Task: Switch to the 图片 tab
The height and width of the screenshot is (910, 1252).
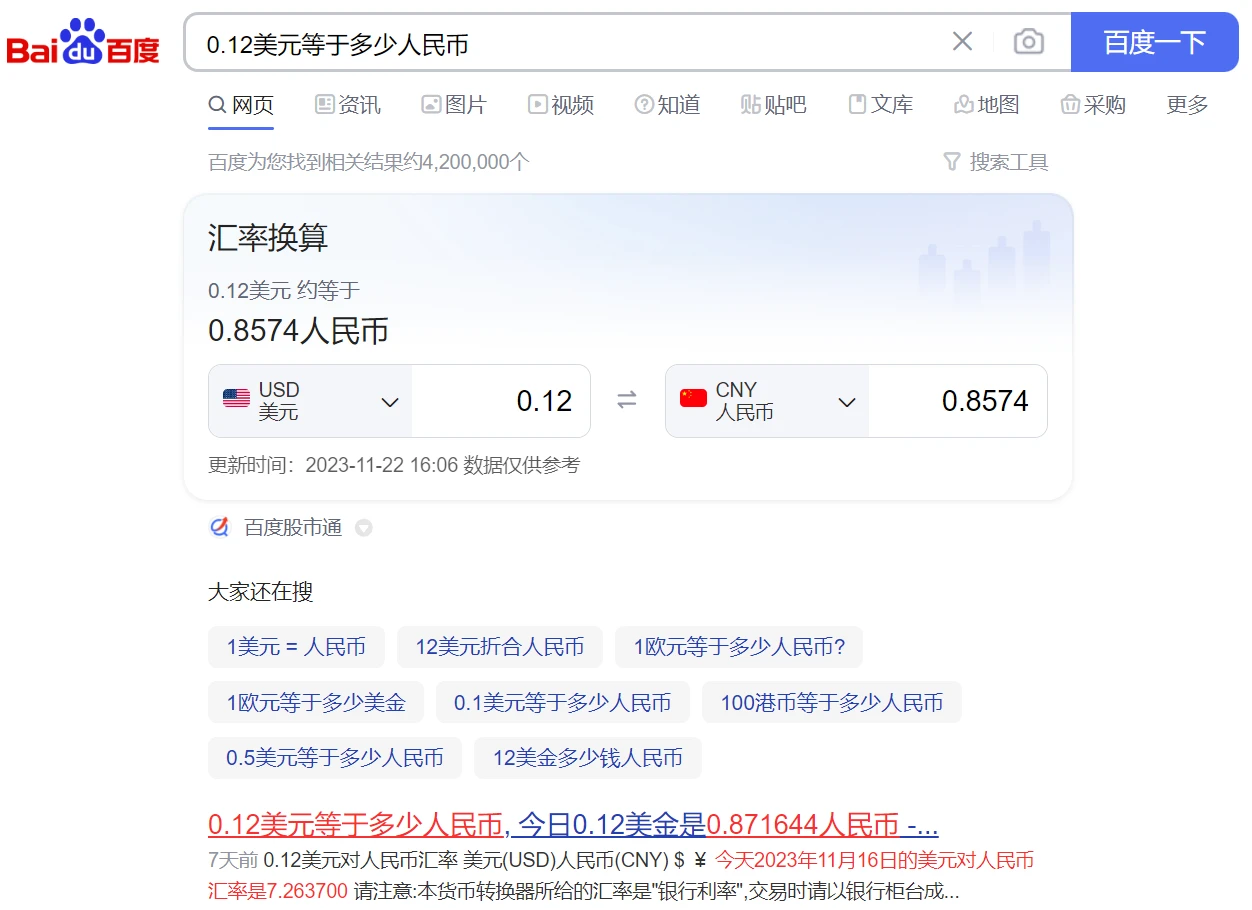Action: (454, 105)
